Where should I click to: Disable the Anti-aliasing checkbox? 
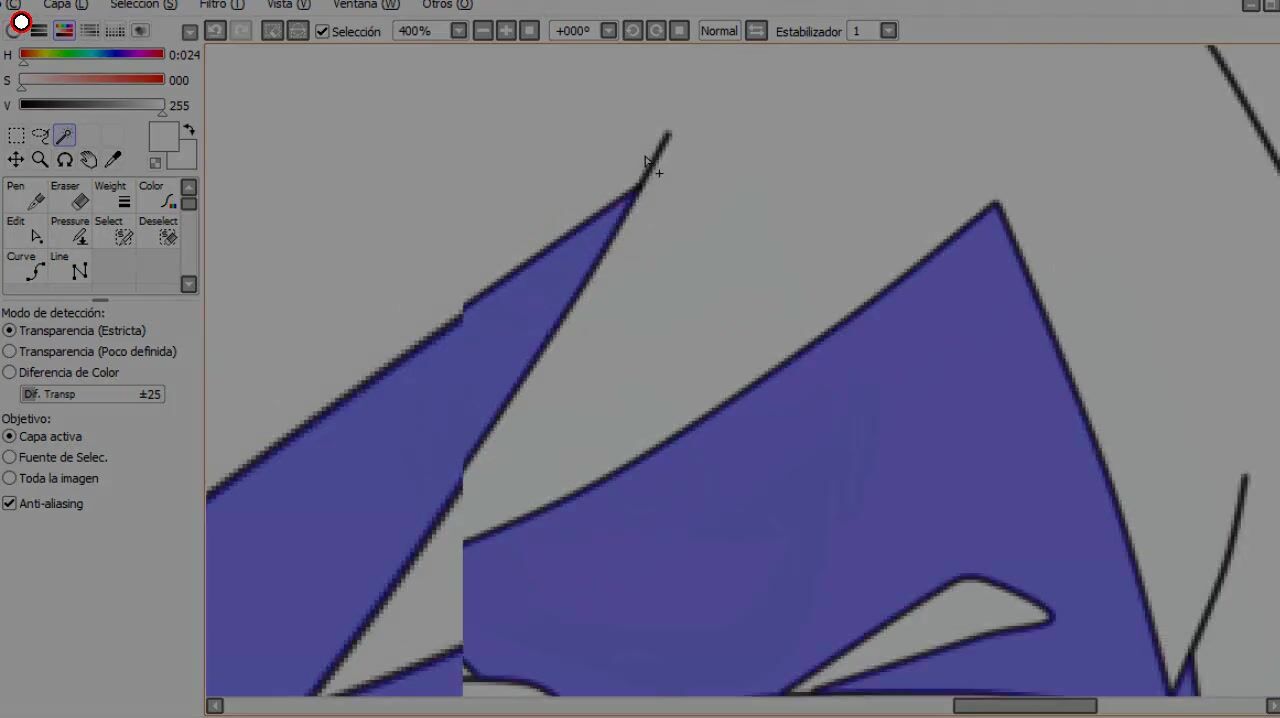[10, 504]
